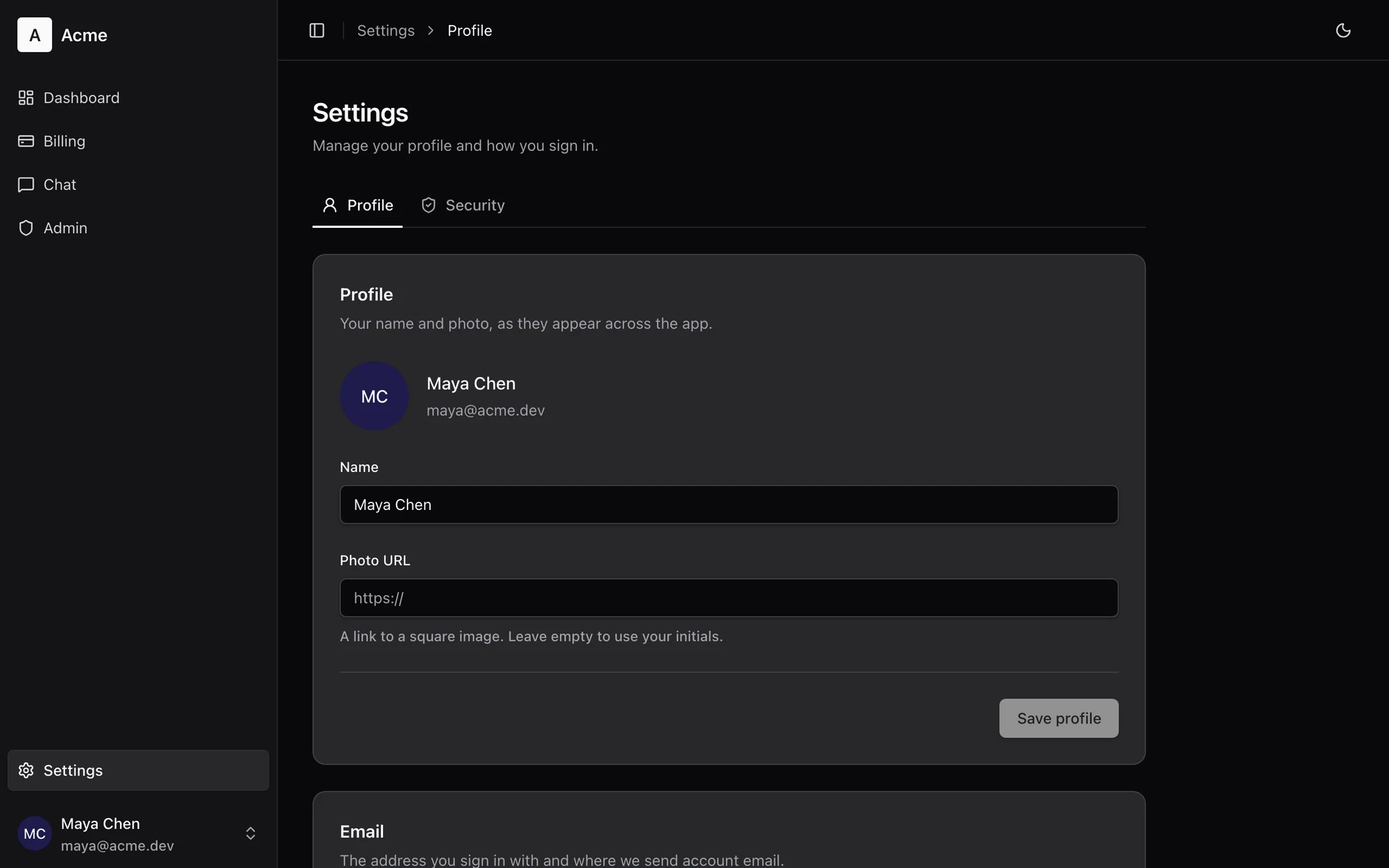Click the Save profile button
Viewport: 1389px width, 868px height.
[1058, 718]
